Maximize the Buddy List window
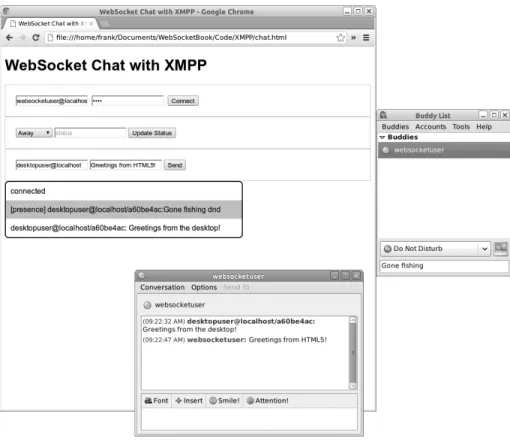This screenshot has width=510, height=441. pyautogui.click(x=494, y=115)
